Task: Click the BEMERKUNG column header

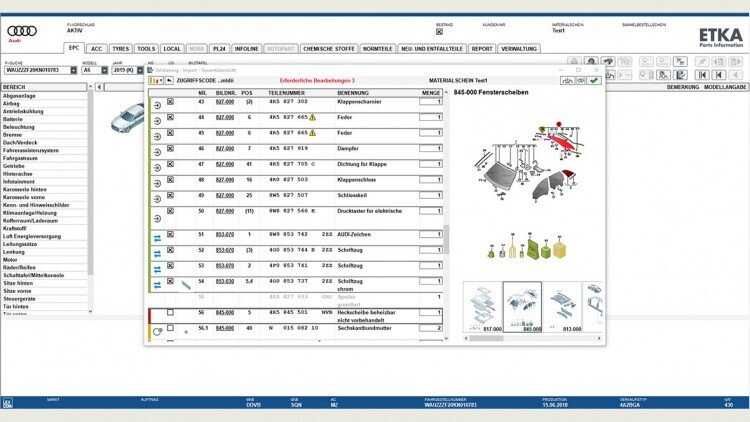Action: coord(683,87)
